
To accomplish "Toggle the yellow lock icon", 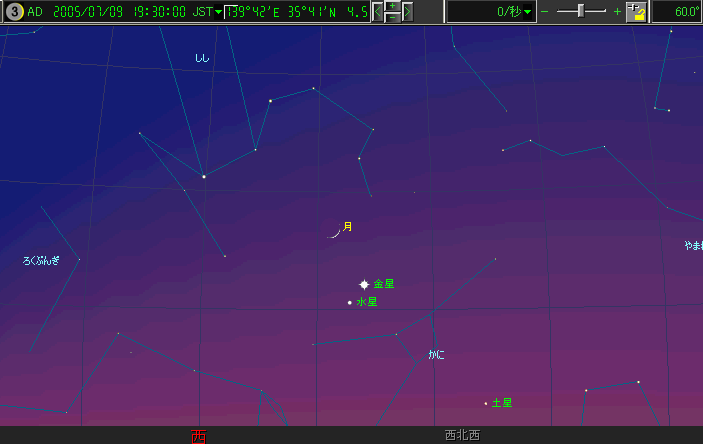I will pos(636,12).
